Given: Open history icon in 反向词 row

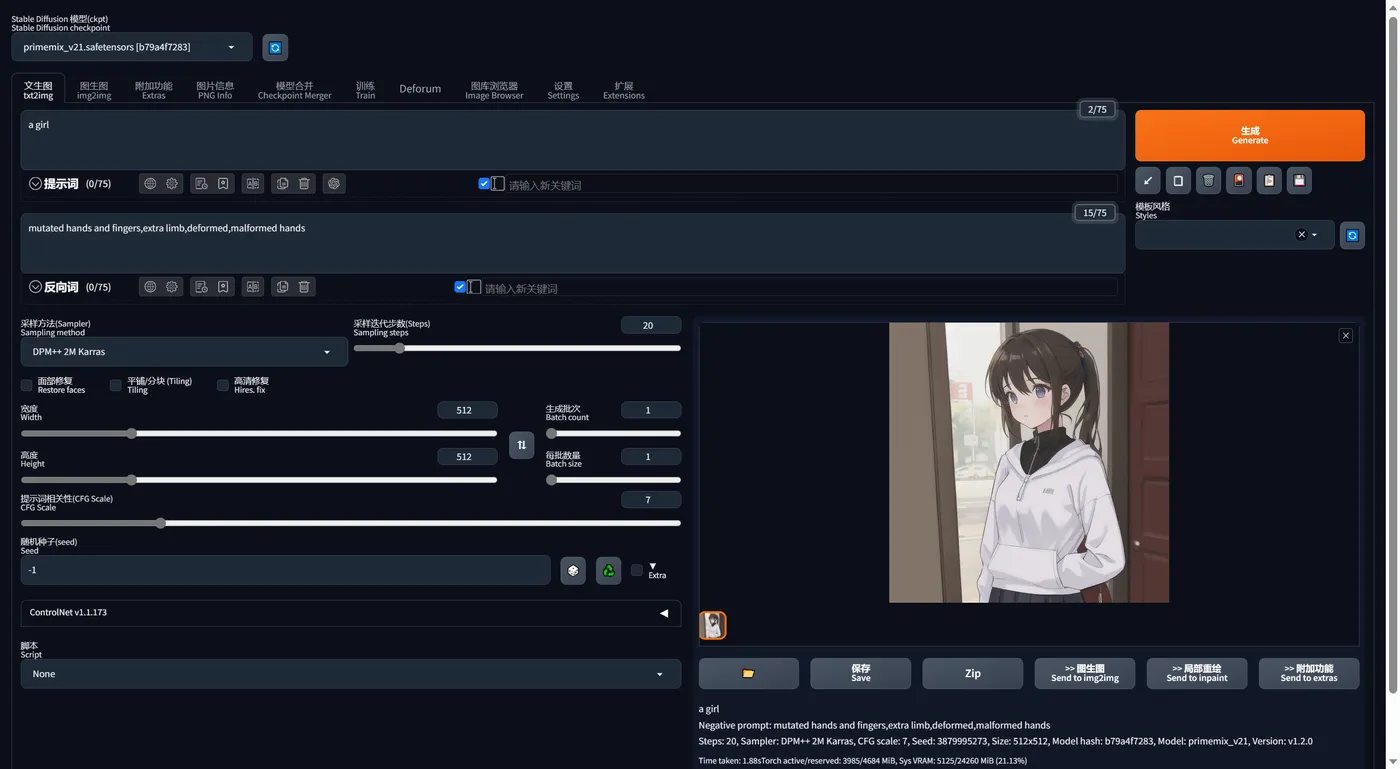Looking at the screenshot, I should (201, 287).
